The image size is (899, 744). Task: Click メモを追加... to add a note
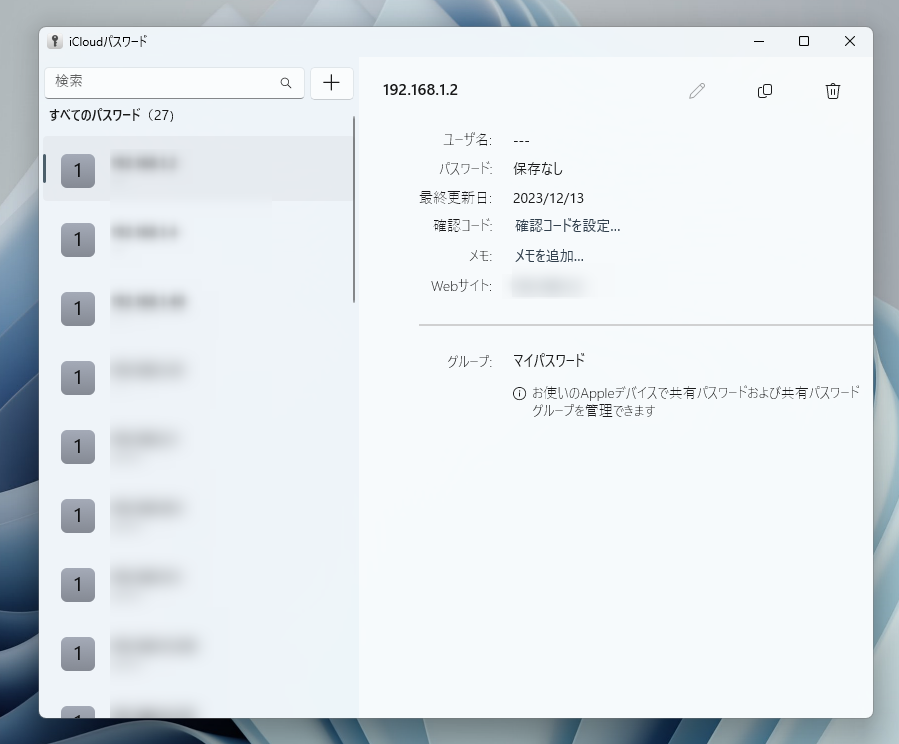[x=549, y=256]
